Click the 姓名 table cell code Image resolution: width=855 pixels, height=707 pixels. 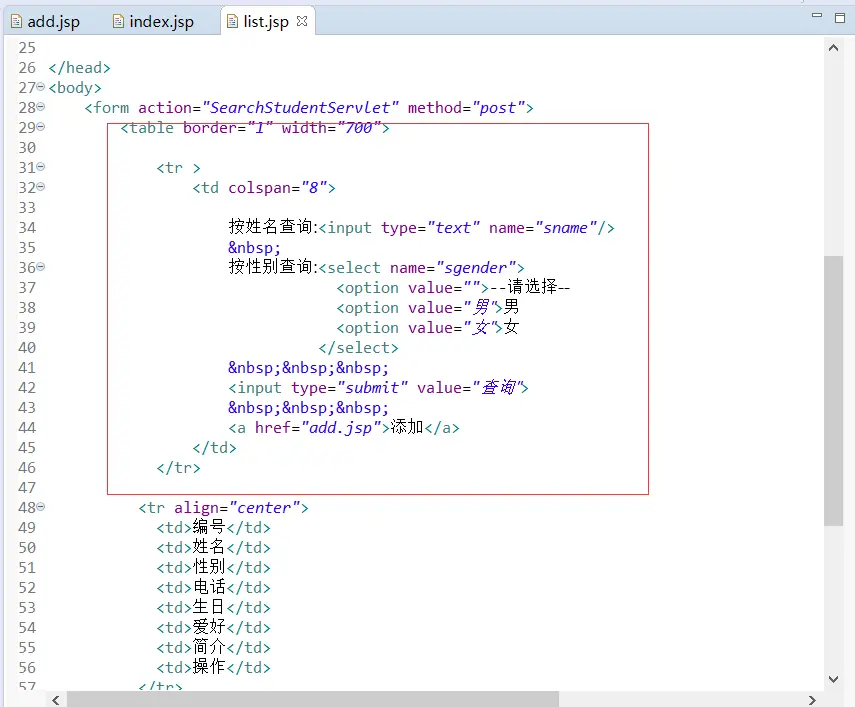pos(213,548)
